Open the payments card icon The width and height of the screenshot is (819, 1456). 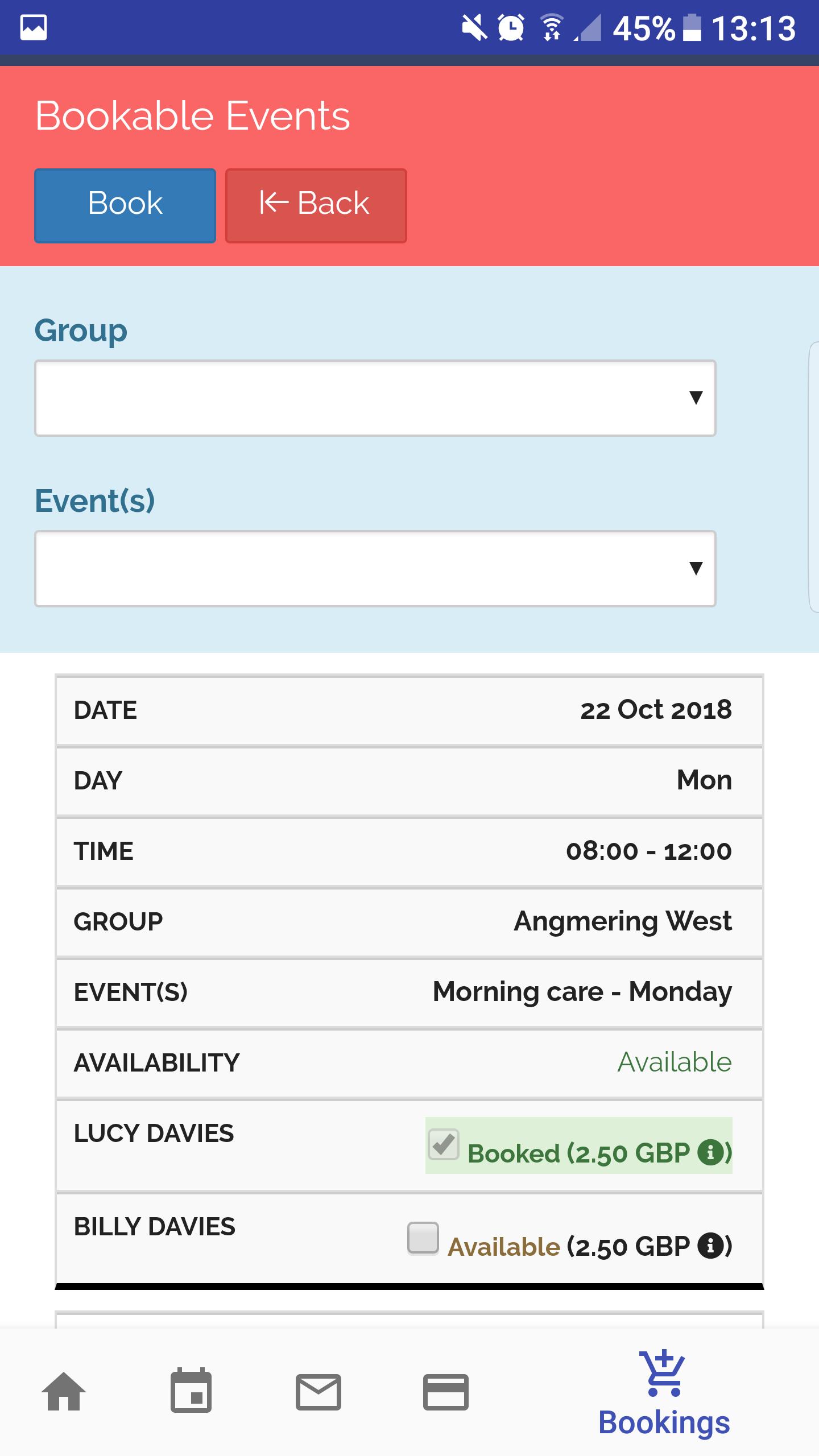446,1392
